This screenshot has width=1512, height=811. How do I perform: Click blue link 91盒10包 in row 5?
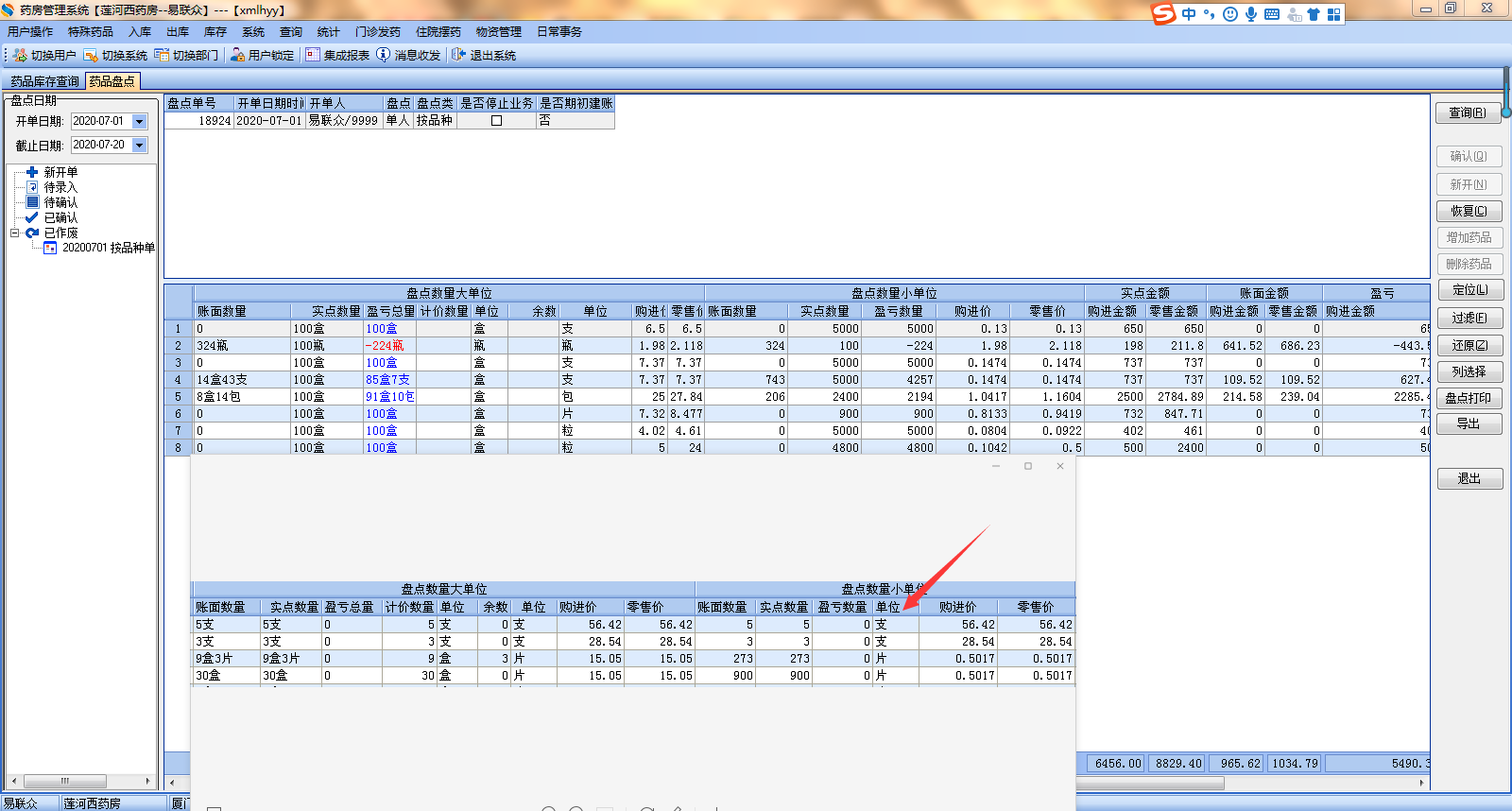coord(390,397)
